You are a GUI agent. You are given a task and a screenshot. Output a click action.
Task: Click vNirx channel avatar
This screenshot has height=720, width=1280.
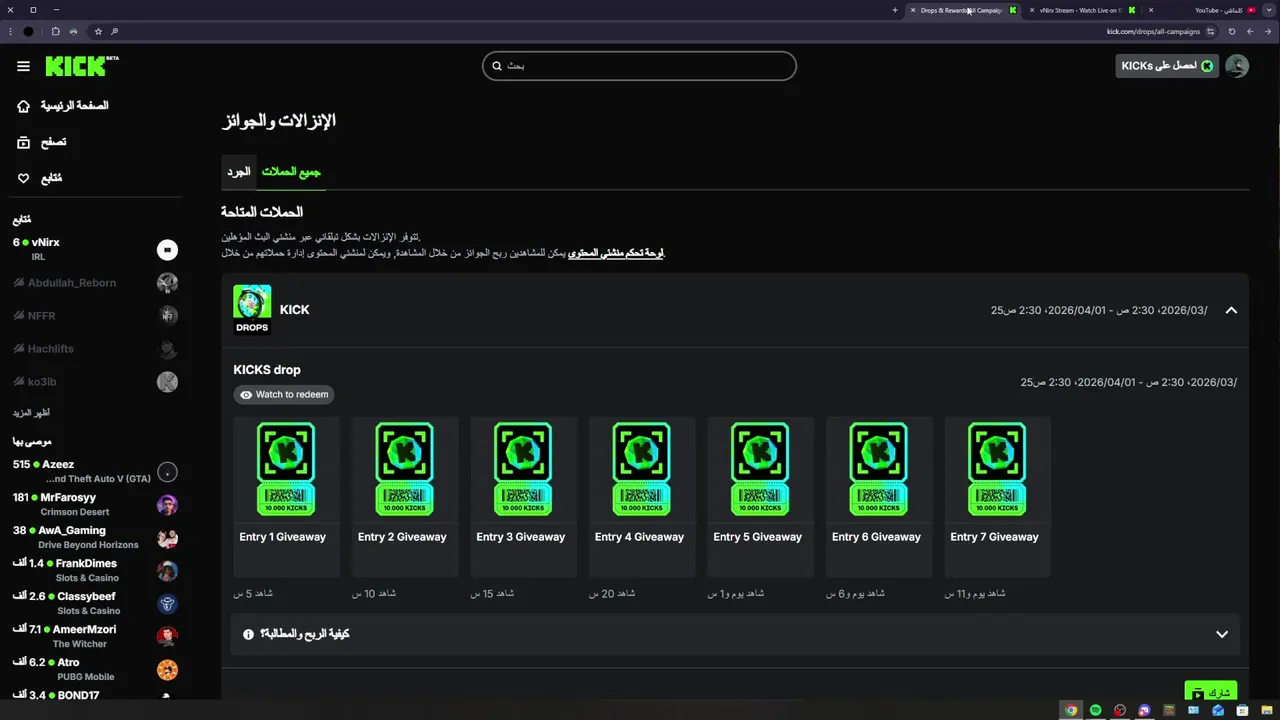167,250
